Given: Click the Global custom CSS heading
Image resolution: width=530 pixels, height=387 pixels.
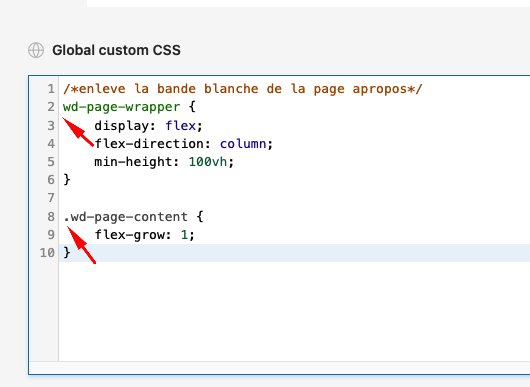Looking at the screenshot, I should (116, 50).
